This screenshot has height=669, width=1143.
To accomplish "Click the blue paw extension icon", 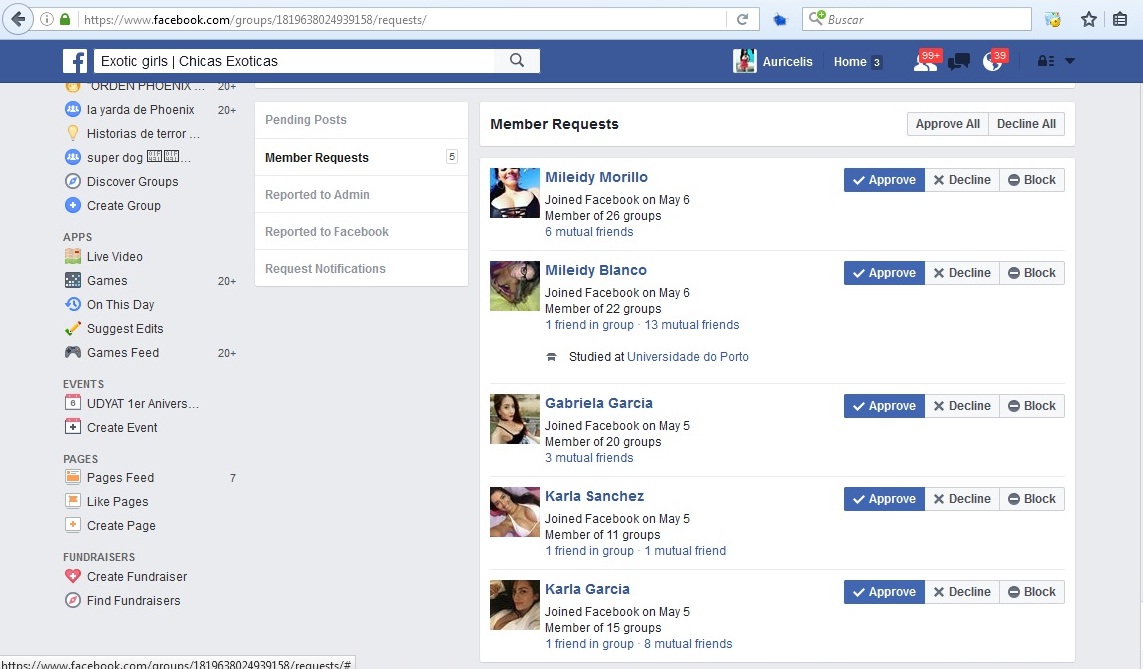I will 780,20.
